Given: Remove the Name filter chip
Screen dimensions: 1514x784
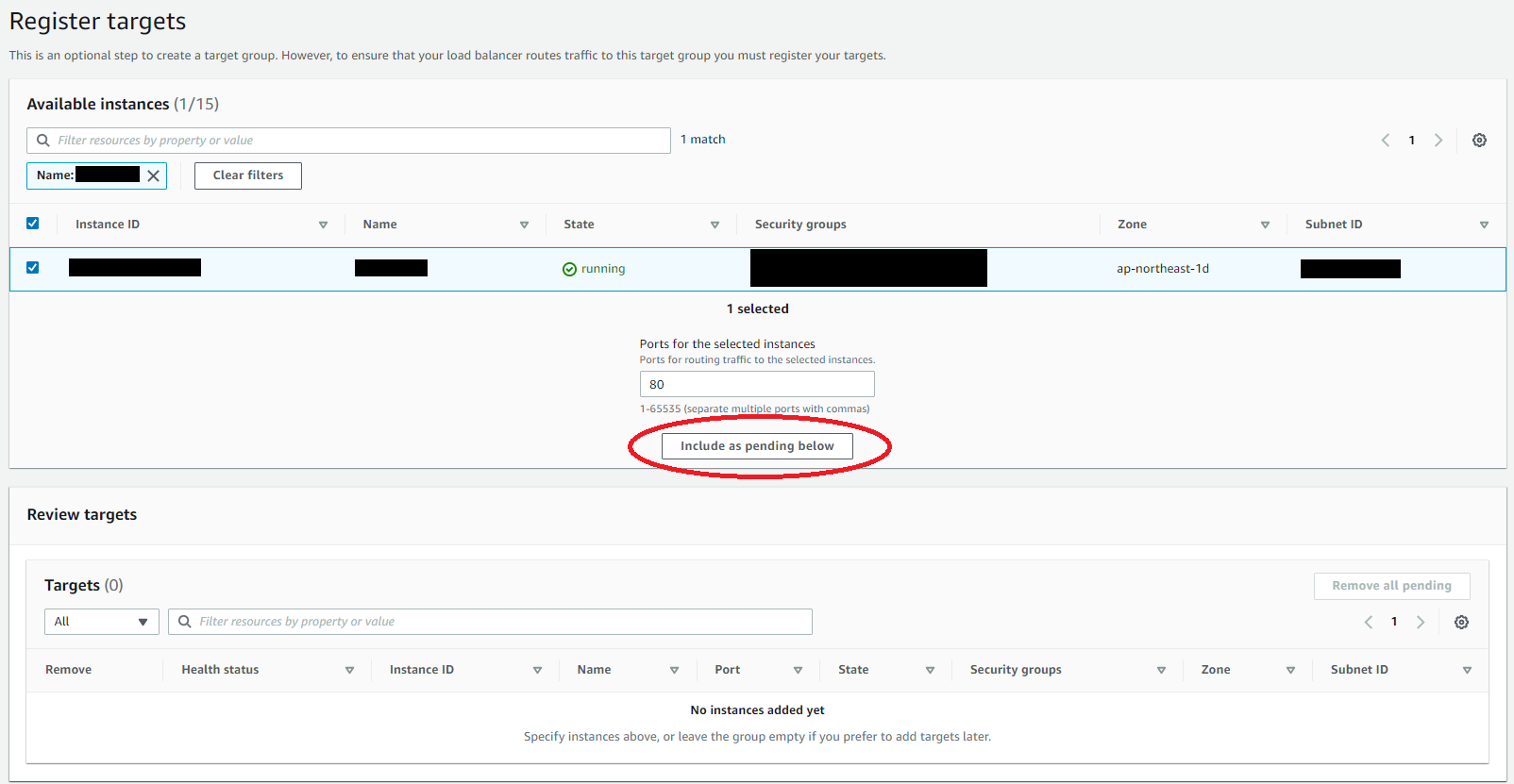Looking at the screenshot, I should (x=153, y=175).
